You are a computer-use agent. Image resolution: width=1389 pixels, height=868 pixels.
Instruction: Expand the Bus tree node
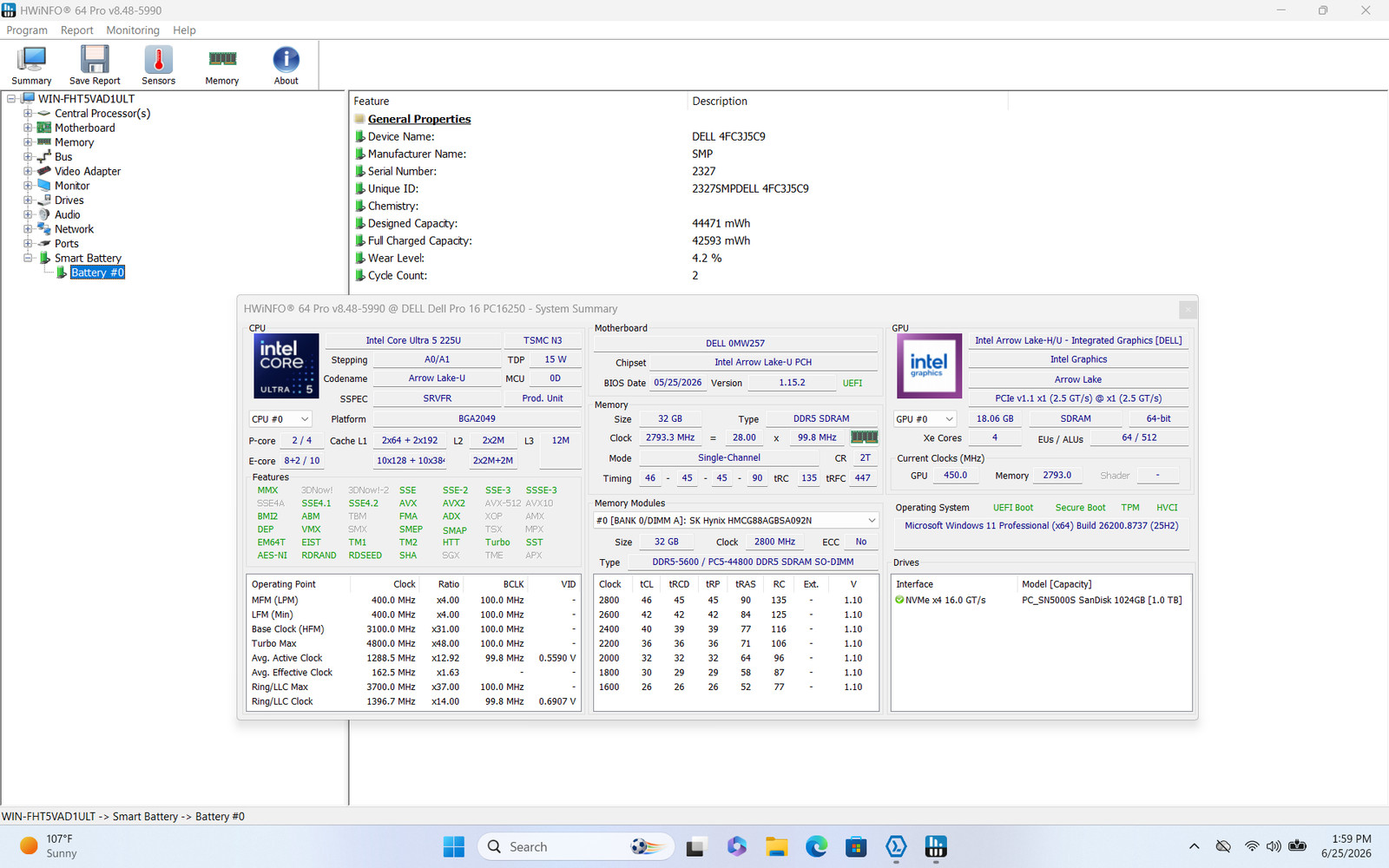tap(28, 157)
